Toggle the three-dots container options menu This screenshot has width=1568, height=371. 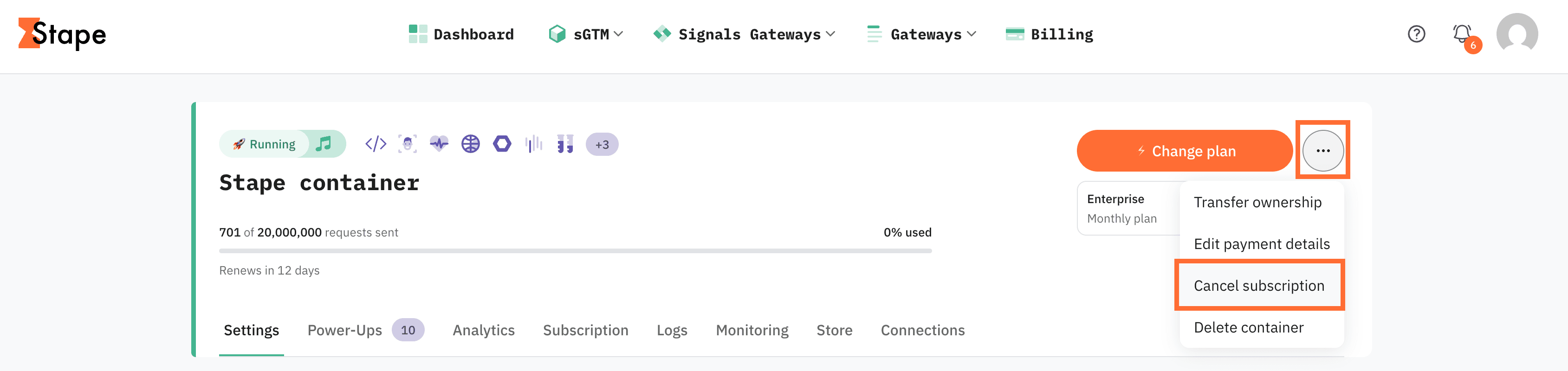pyautogui.click(x=1323, y=150)
